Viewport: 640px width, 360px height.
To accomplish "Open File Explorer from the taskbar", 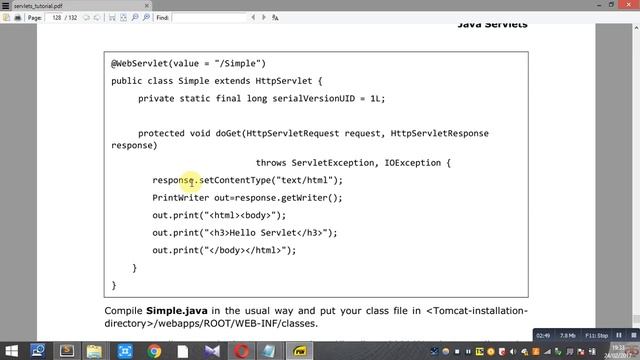I will click(x=94, y=351).
